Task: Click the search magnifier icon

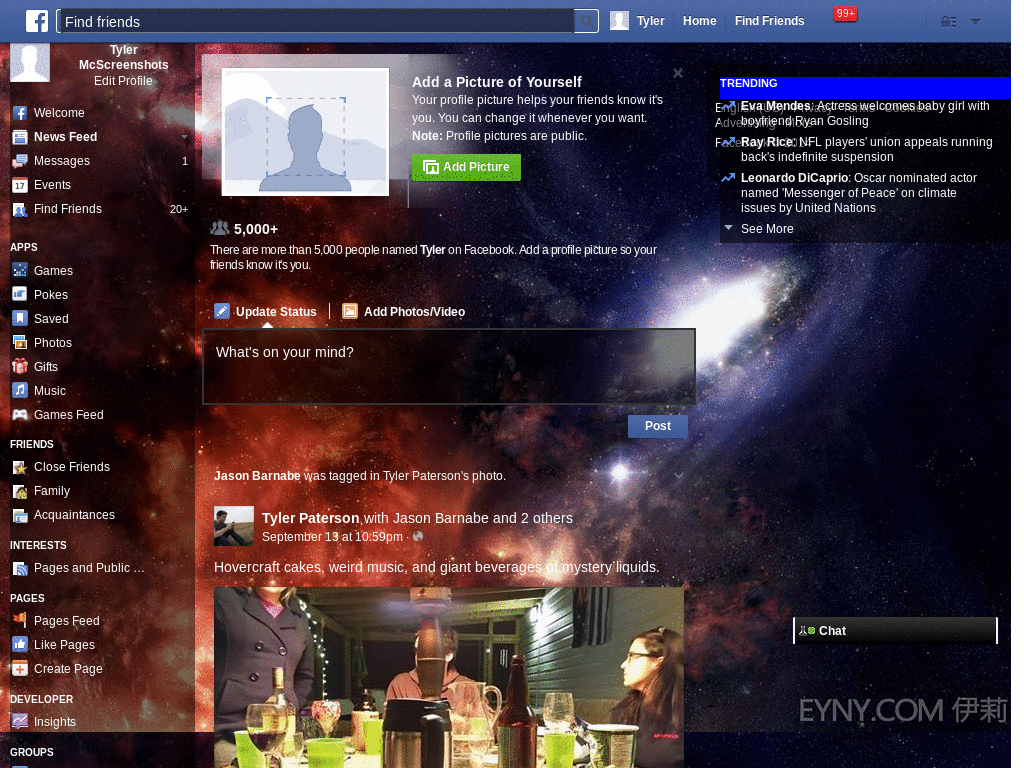Action: click(587, 22)
